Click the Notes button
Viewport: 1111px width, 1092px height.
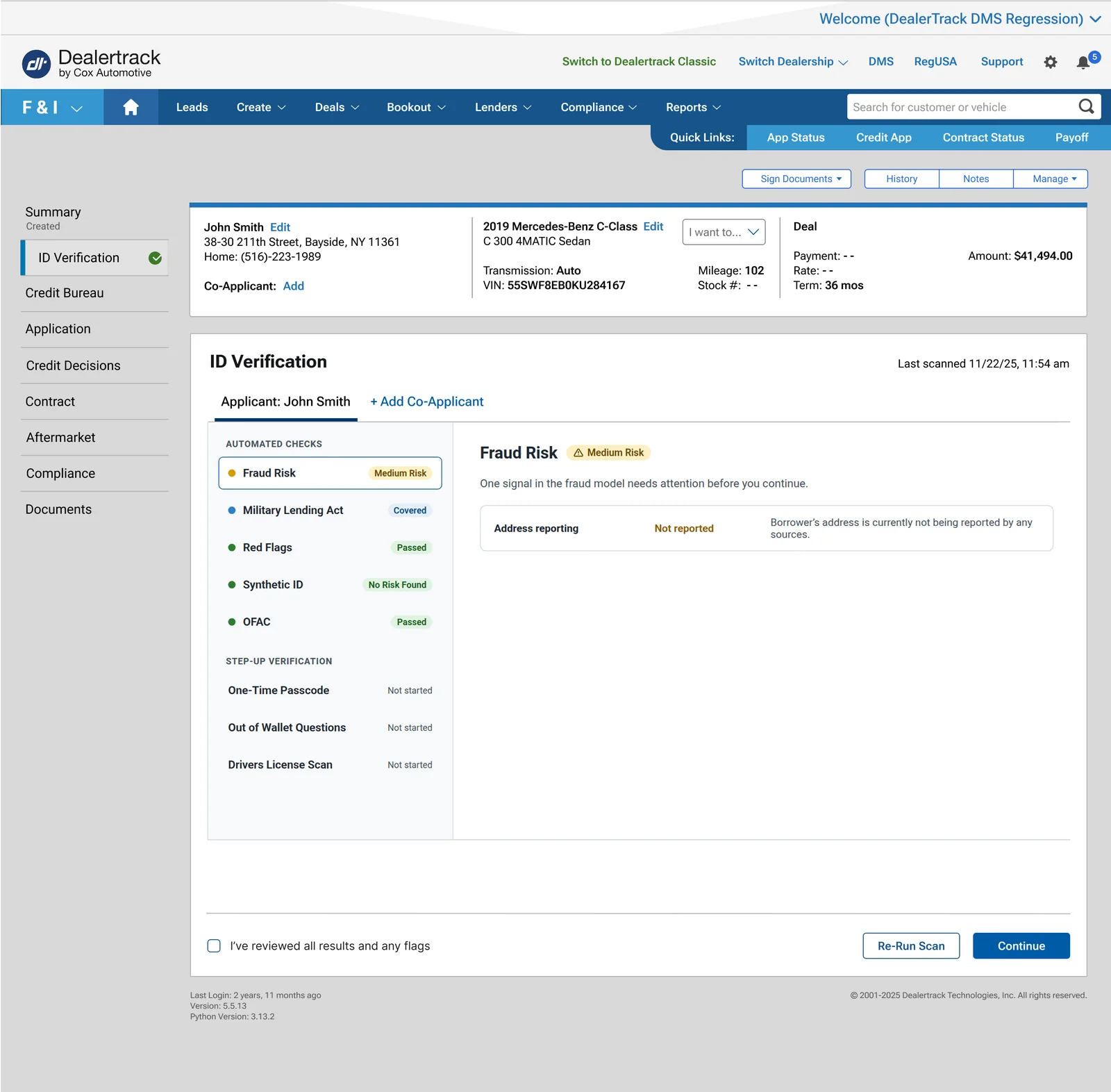[x=976, y=179]
